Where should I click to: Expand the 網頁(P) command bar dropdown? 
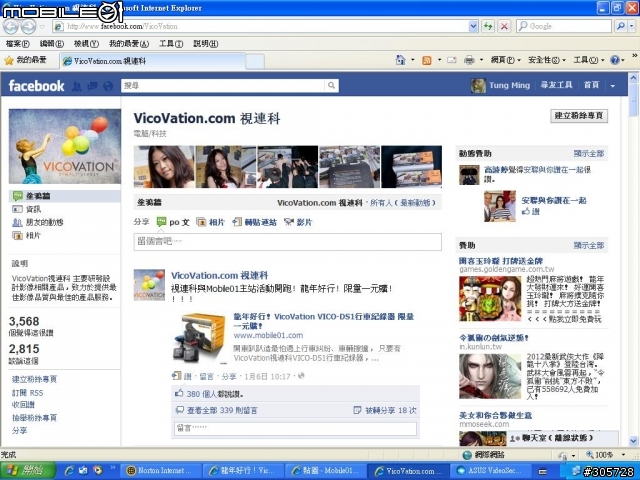tap(519, 60)
